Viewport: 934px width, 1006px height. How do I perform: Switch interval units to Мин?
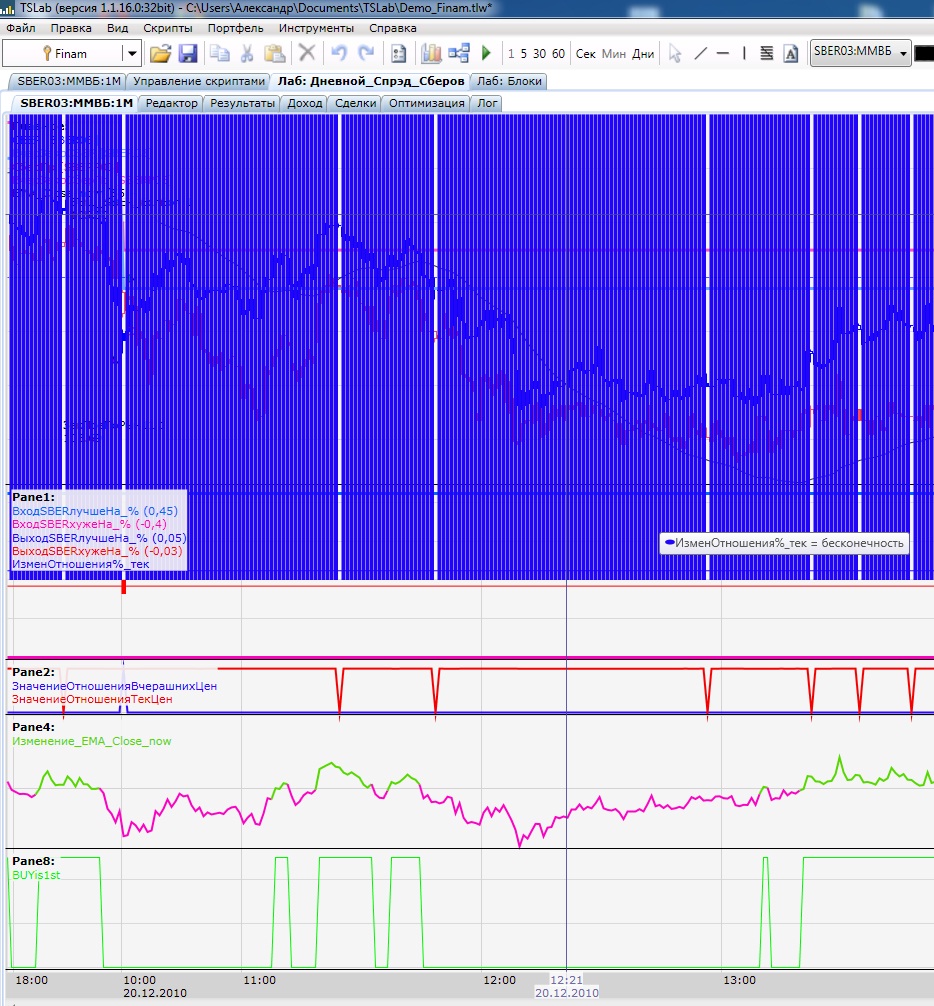tap(613, 54)
